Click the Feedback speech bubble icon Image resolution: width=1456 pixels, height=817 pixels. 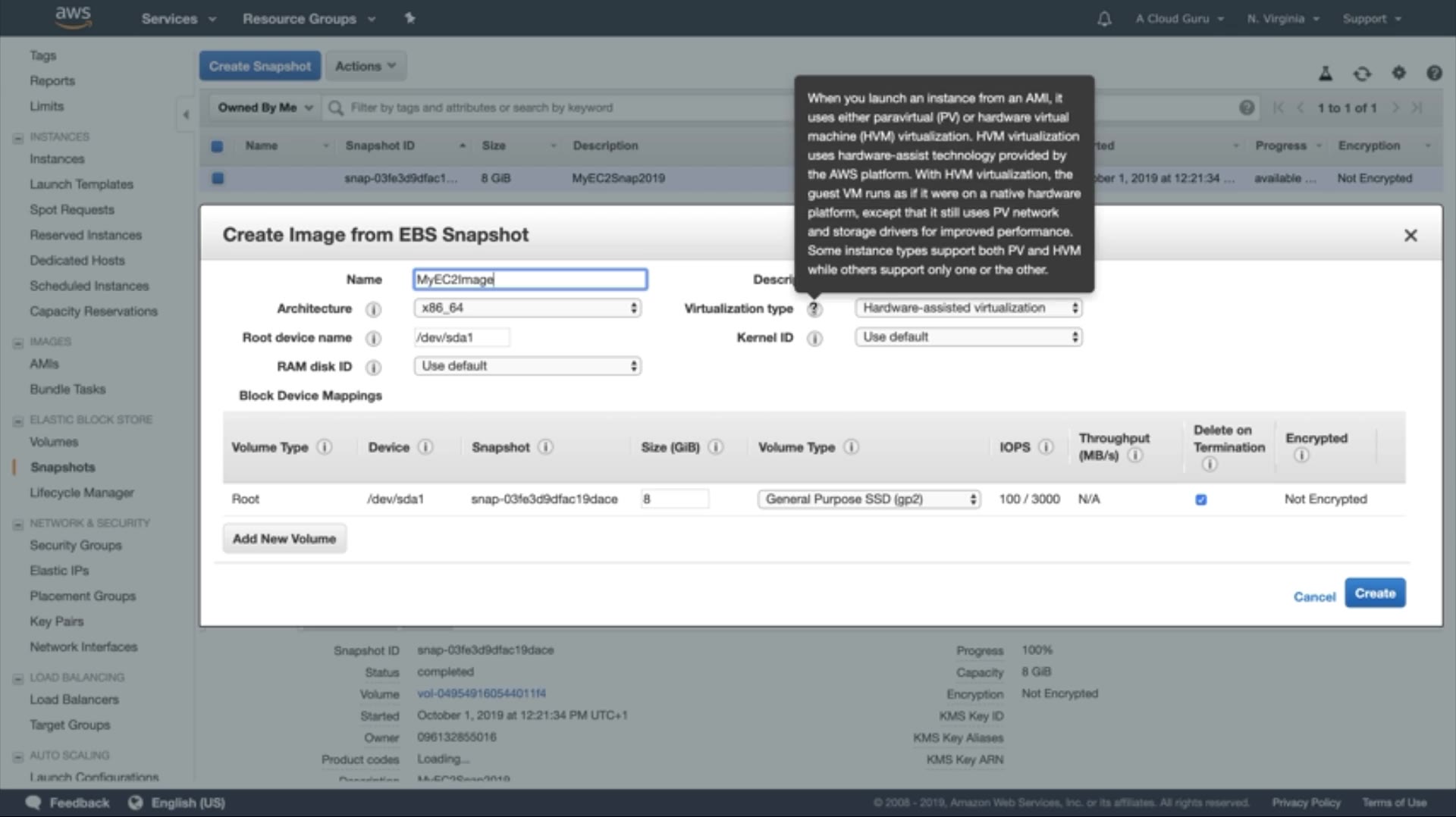click(x=33, y=802)
